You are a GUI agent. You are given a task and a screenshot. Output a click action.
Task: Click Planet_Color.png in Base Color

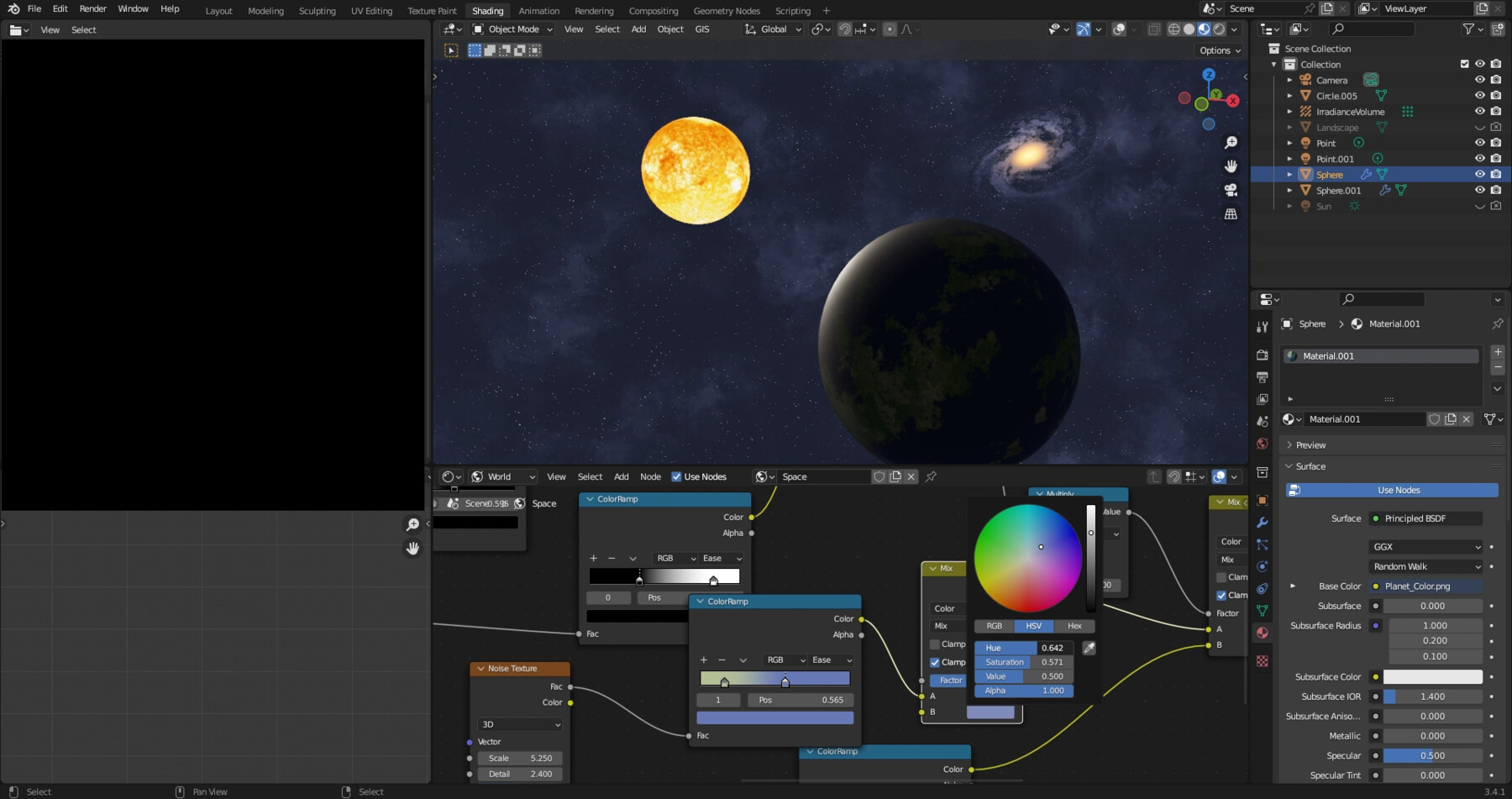(1417, 586)
